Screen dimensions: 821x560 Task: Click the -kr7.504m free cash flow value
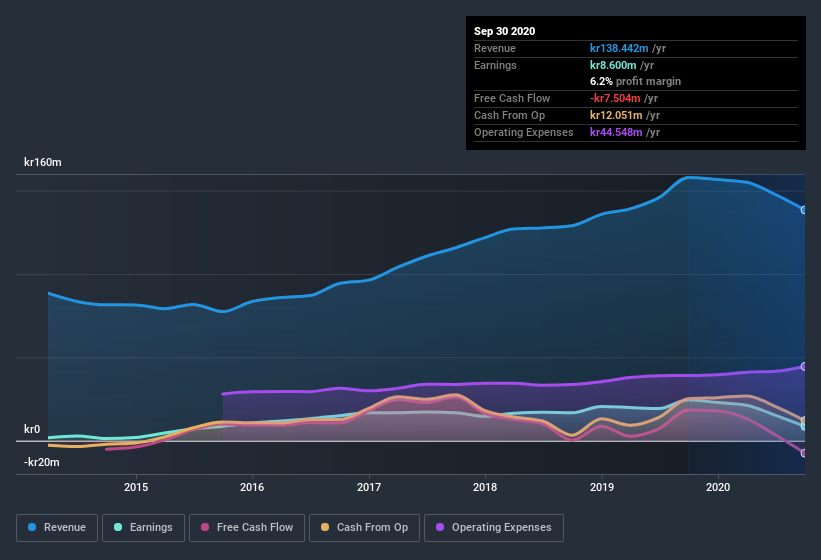(x=615, y=98)
